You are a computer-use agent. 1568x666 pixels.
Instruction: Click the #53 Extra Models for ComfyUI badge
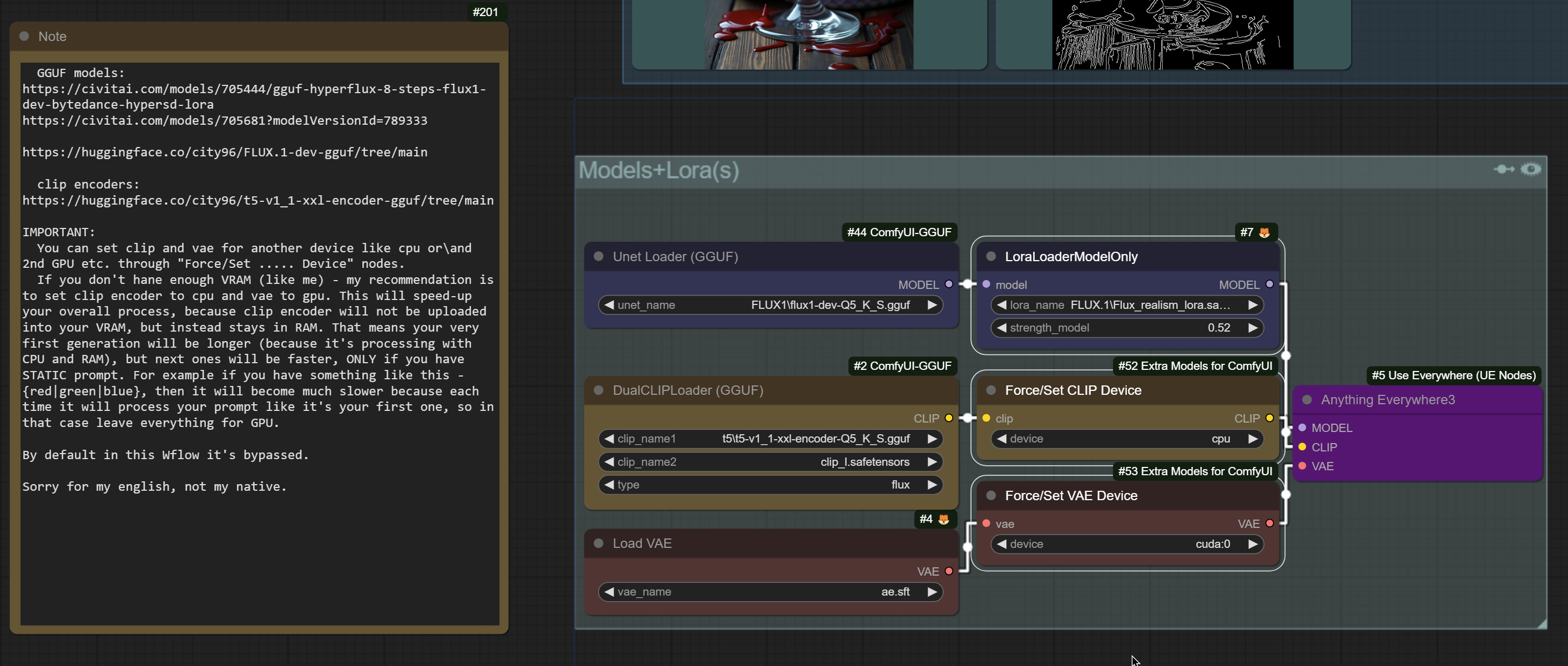point(1195,471)
